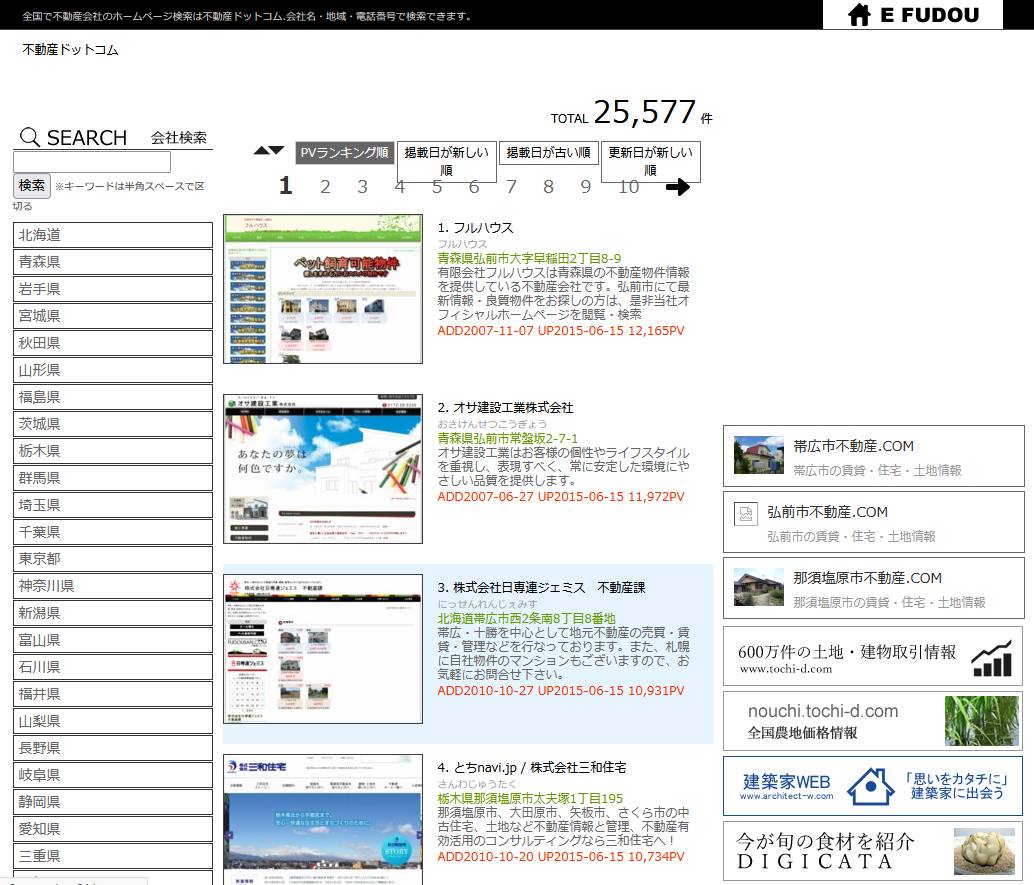Go to page 2
Screen dimensions: 1034x885
click(325, 187)
